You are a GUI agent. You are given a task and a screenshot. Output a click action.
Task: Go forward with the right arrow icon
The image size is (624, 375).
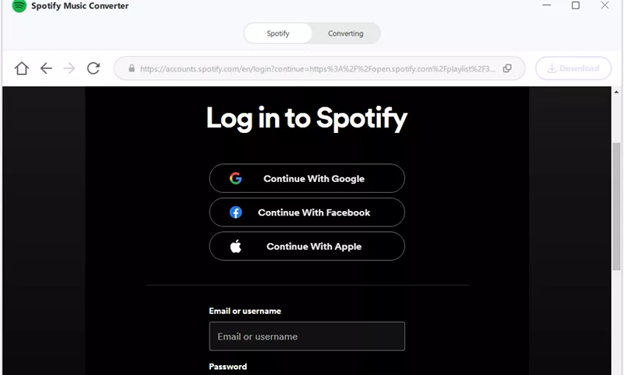(x=69, y=68)
